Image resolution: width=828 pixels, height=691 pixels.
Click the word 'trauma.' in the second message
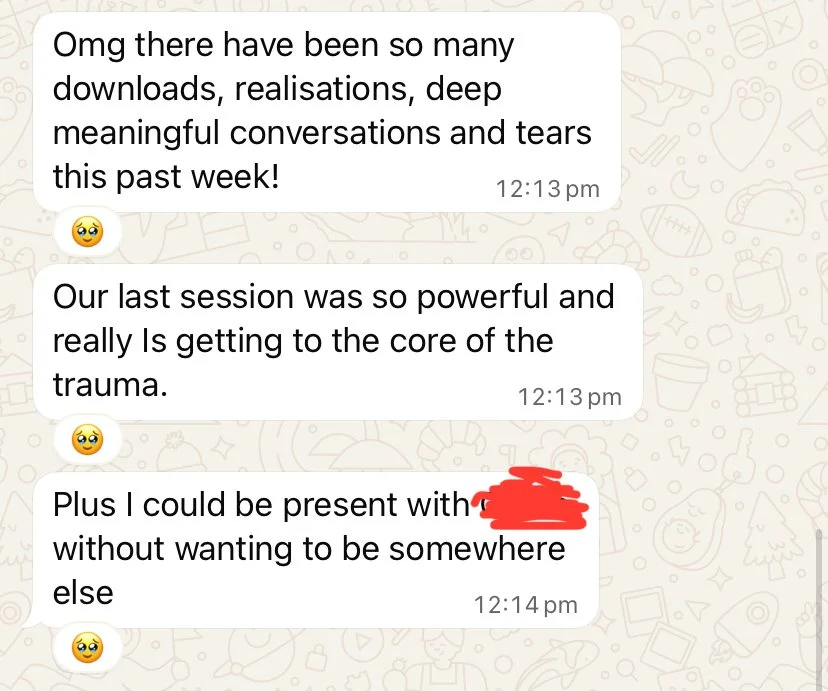(x=110, y=385)
